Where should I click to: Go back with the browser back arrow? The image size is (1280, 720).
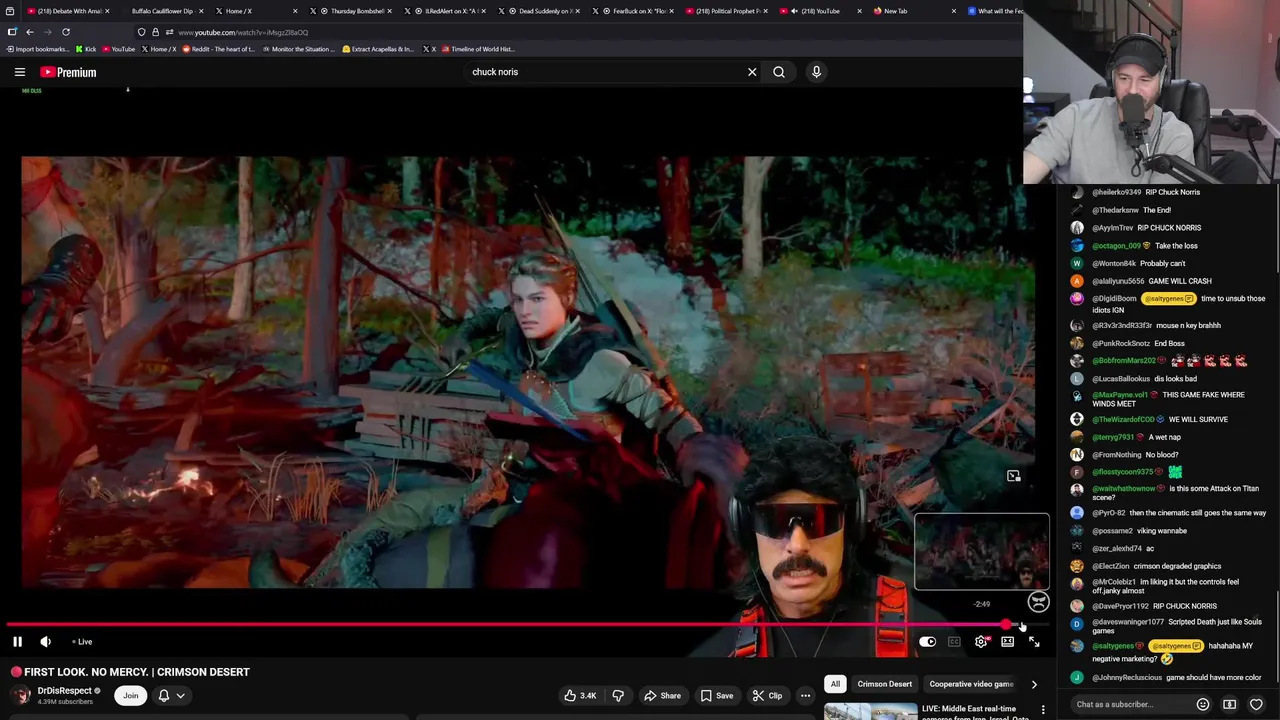point(30,32)
